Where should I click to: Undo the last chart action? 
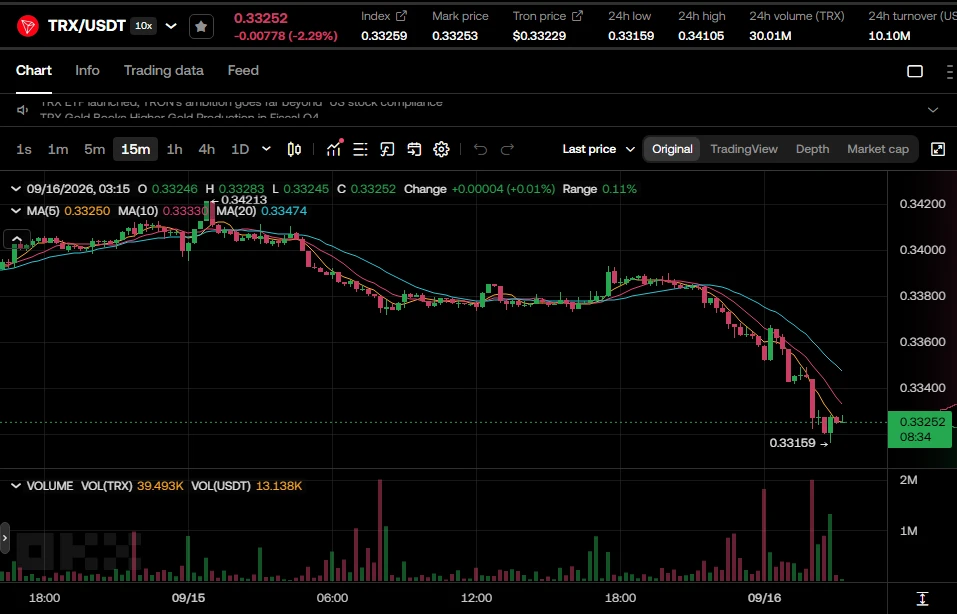tap(480, 149)
